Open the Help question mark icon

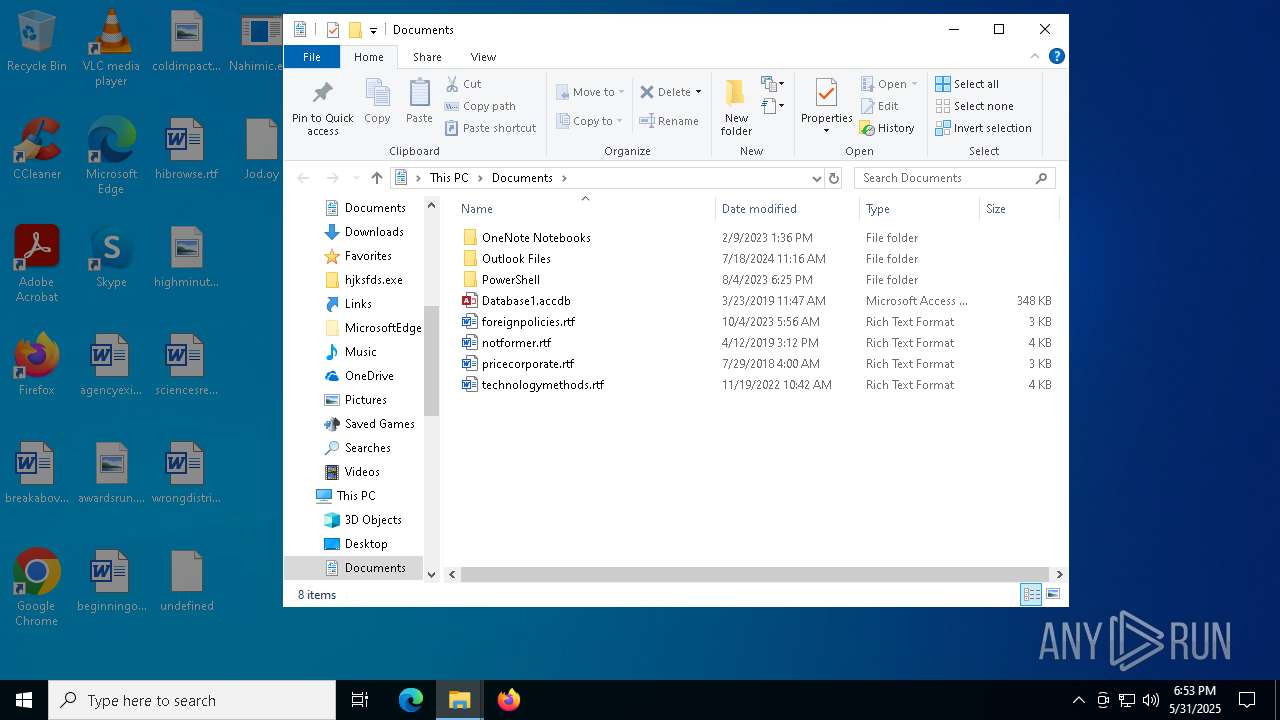(1056, 56)
